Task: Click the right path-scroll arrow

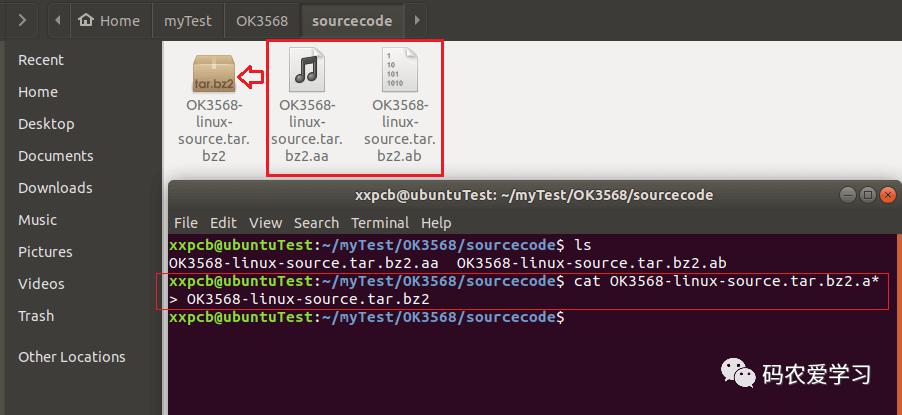Action: click(x=416, y=21)
